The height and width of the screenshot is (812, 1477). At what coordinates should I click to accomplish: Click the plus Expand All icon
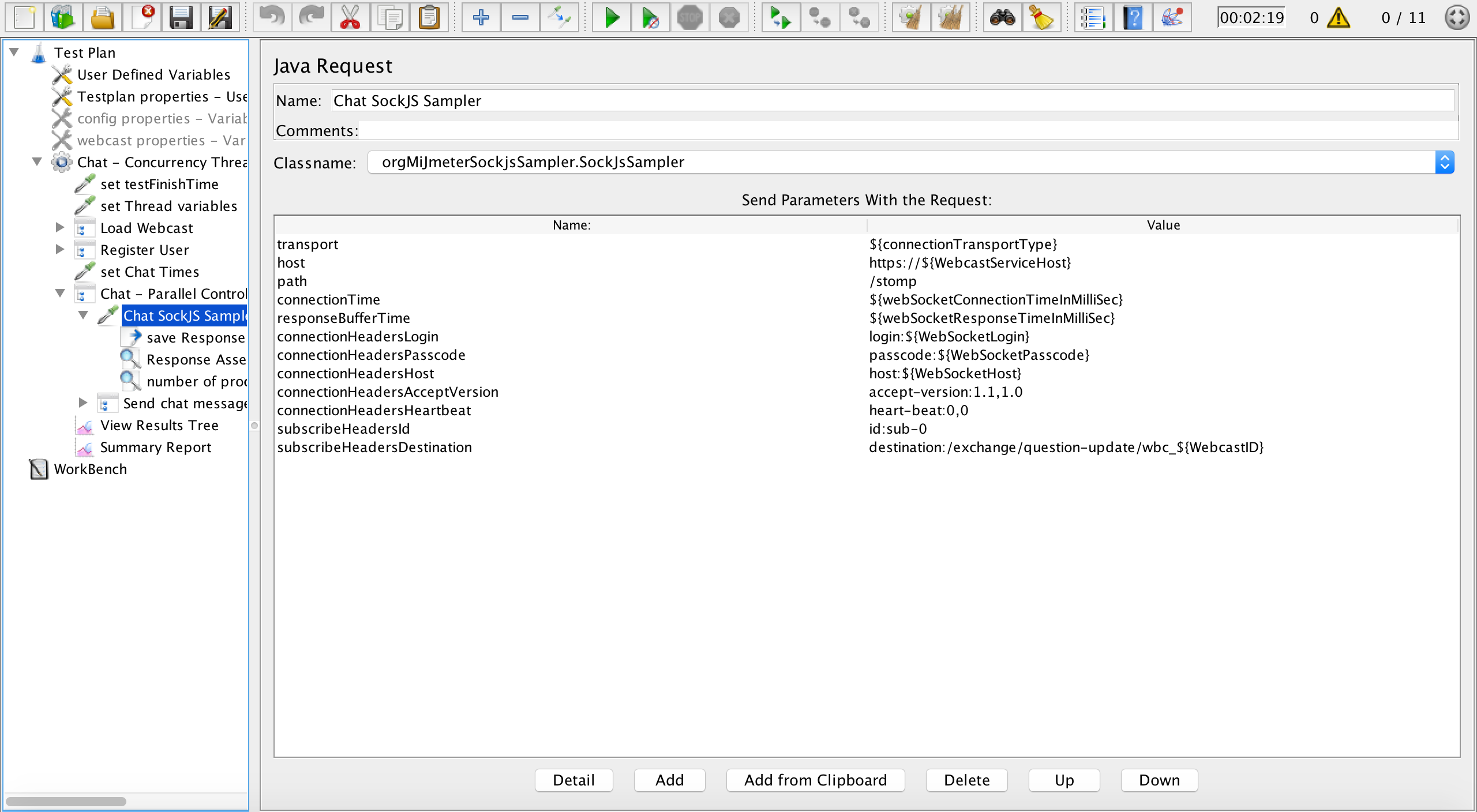(x=481, y=18)
